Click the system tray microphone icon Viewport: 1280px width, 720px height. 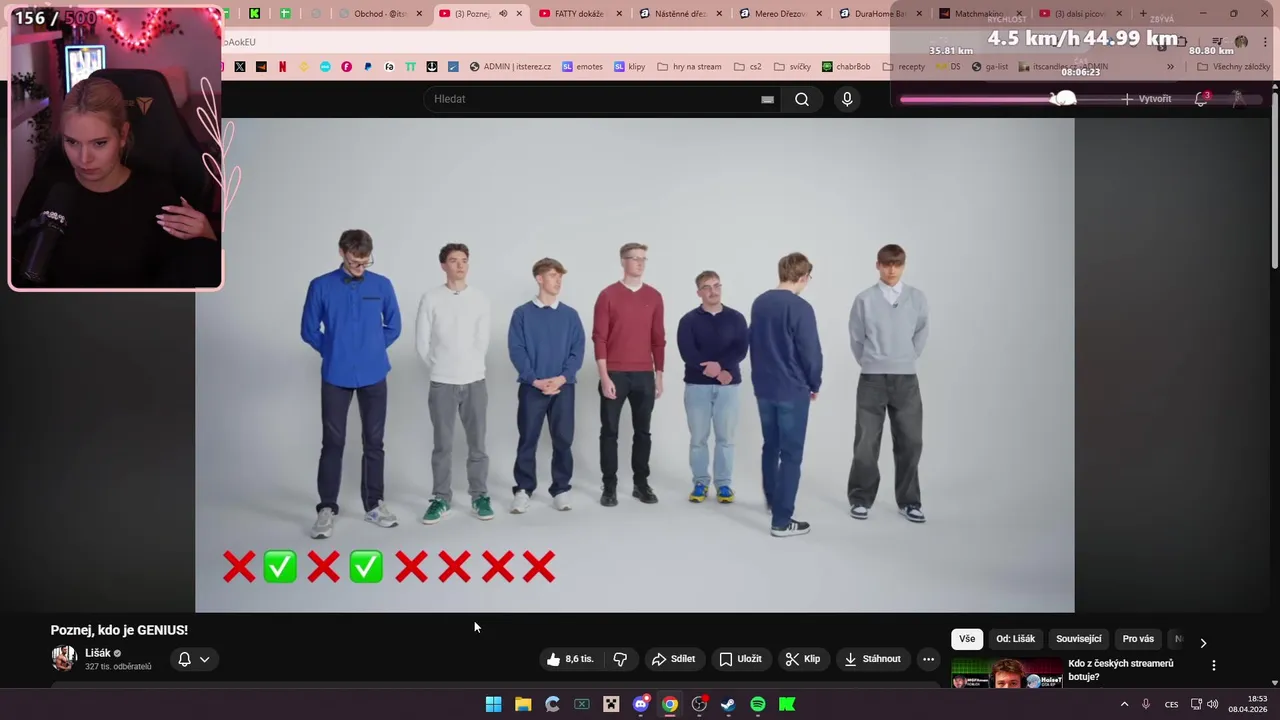click(1146, 704)
